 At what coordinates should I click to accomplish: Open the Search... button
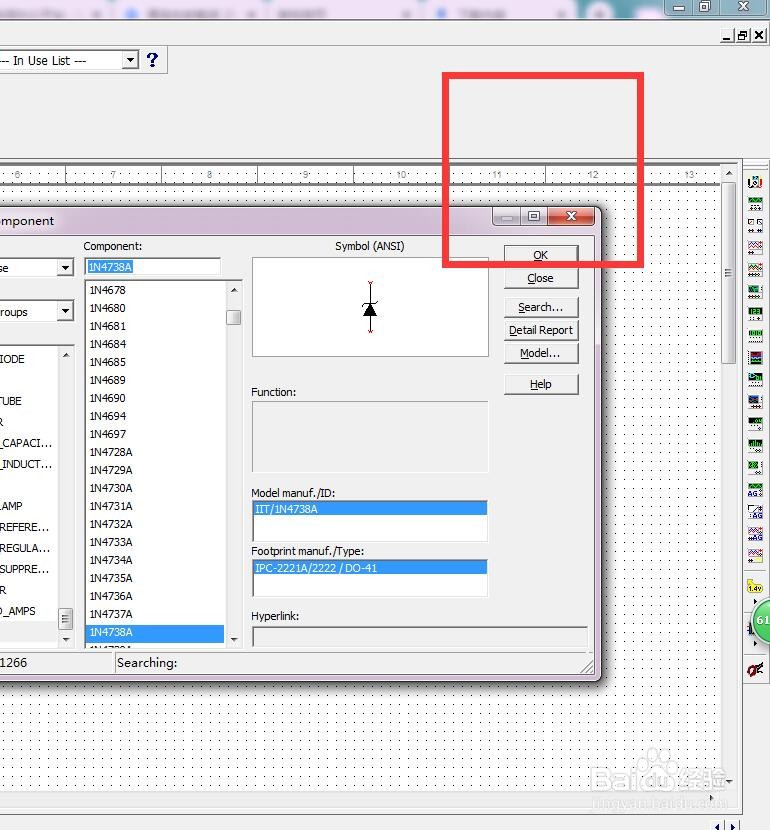click(541, 307)
